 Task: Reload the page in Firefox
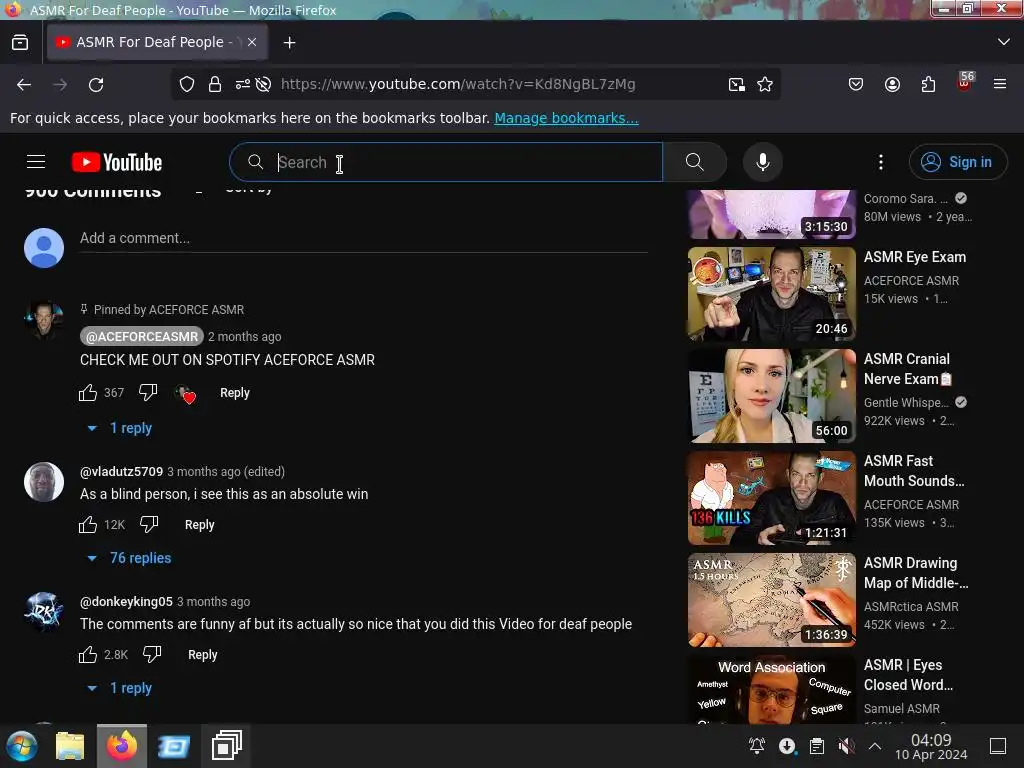[96, 84]
